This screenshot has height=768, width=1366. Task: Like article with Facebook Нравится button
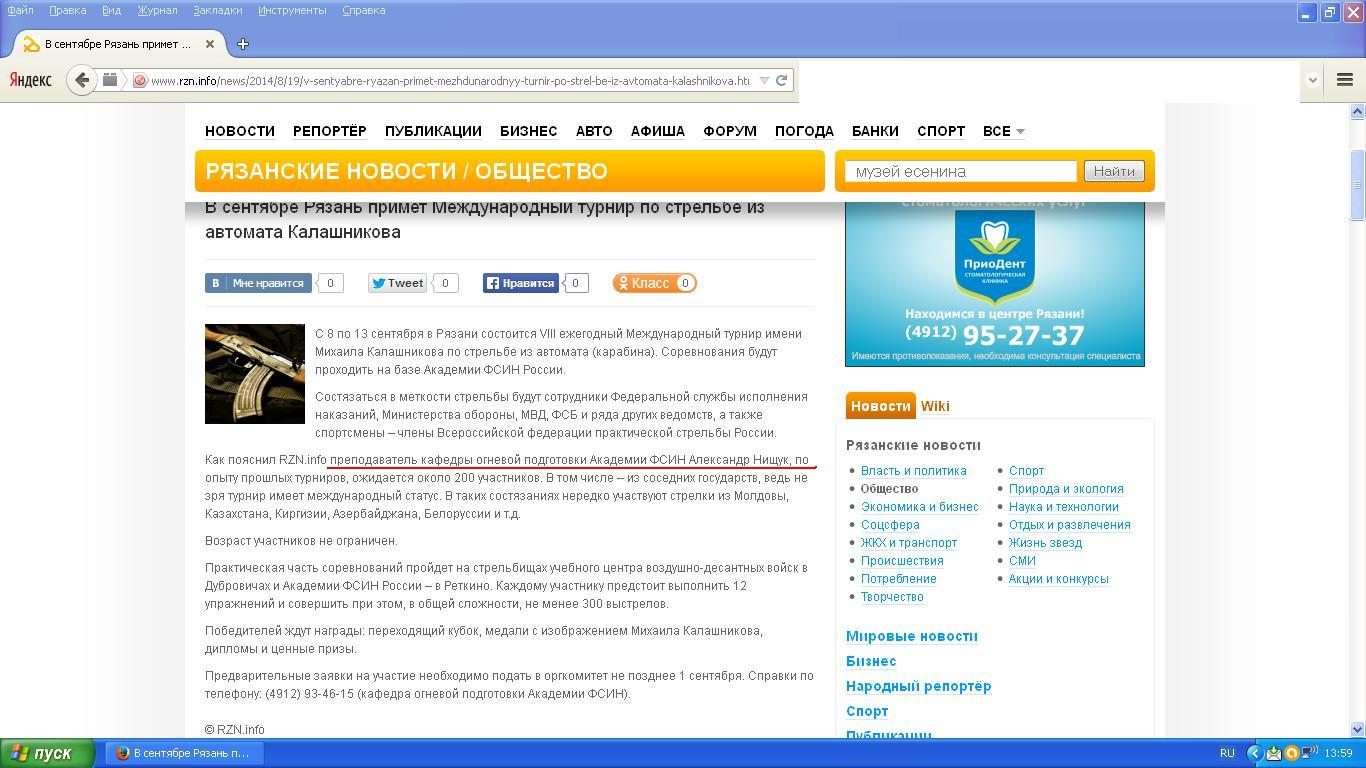click(x=520, y=283)
